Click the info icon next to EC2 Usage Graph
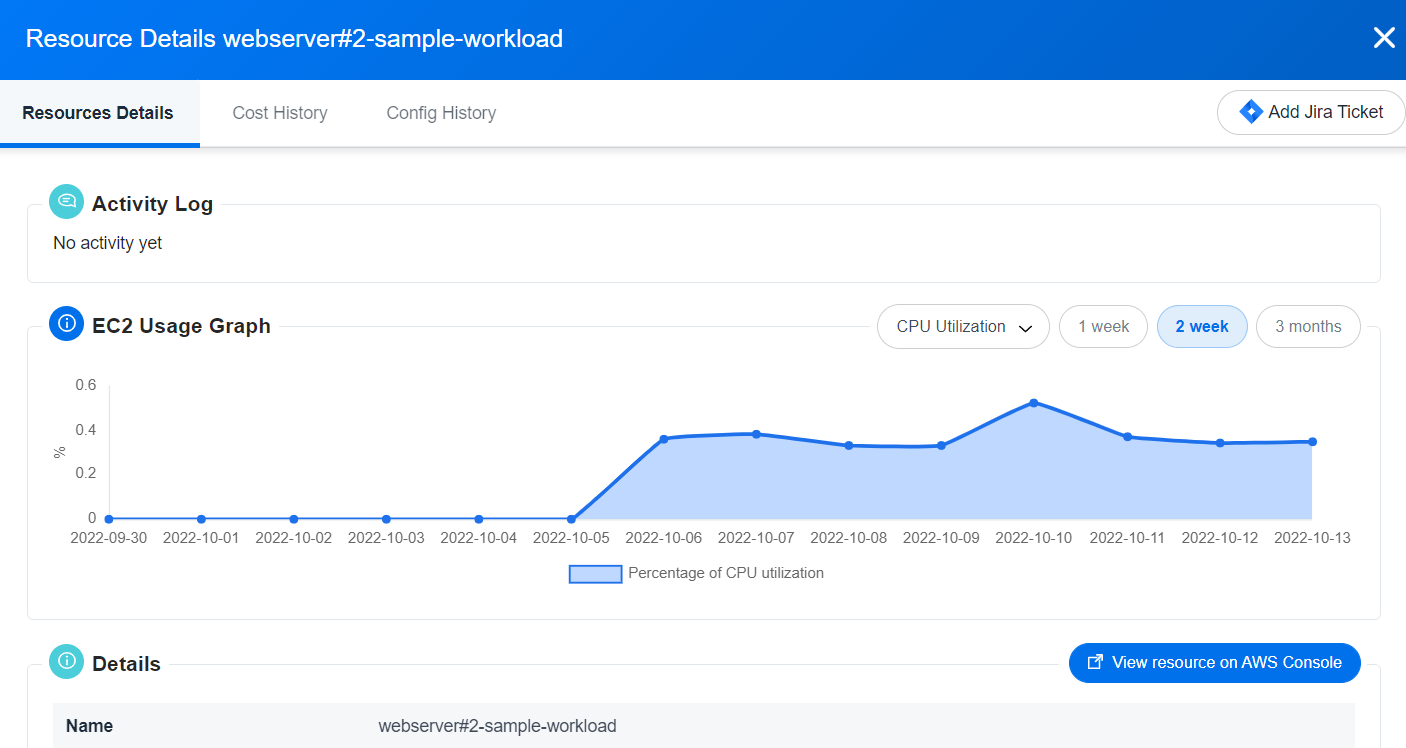 pyautogui.click(x=65, y=323)
